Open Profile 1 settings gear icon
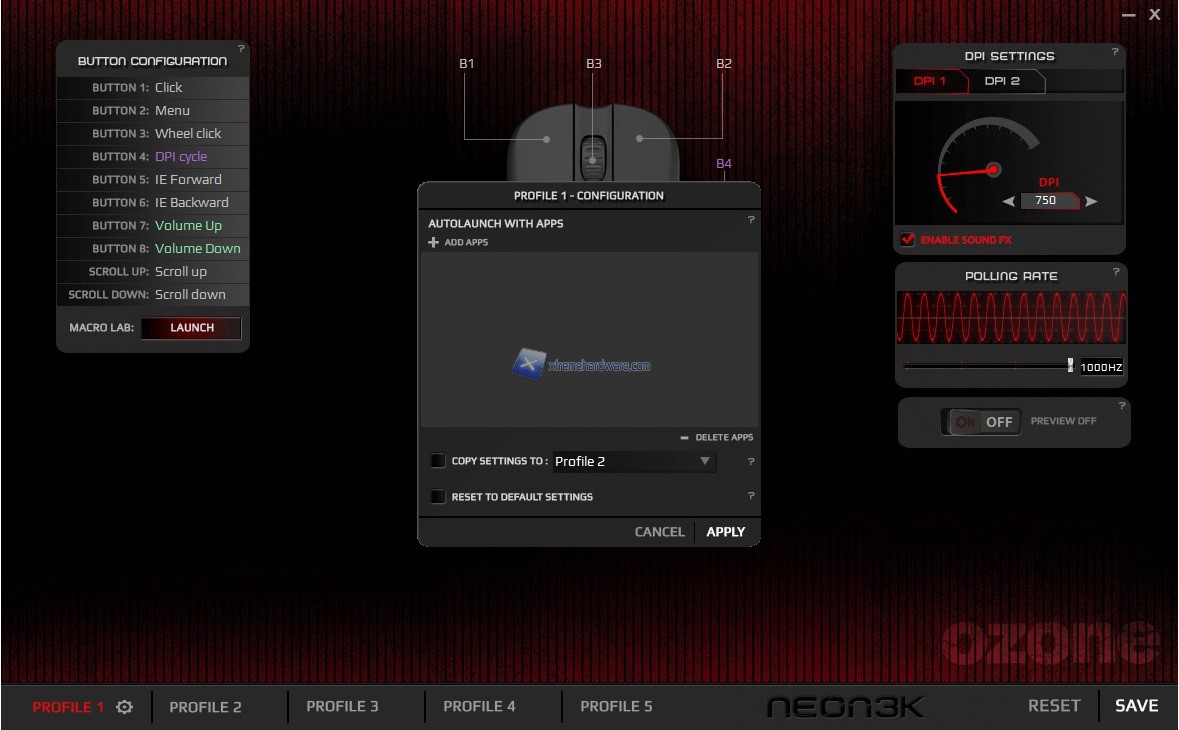Image resolution: width=1179 pixels, height=730 pixels. 124,707
